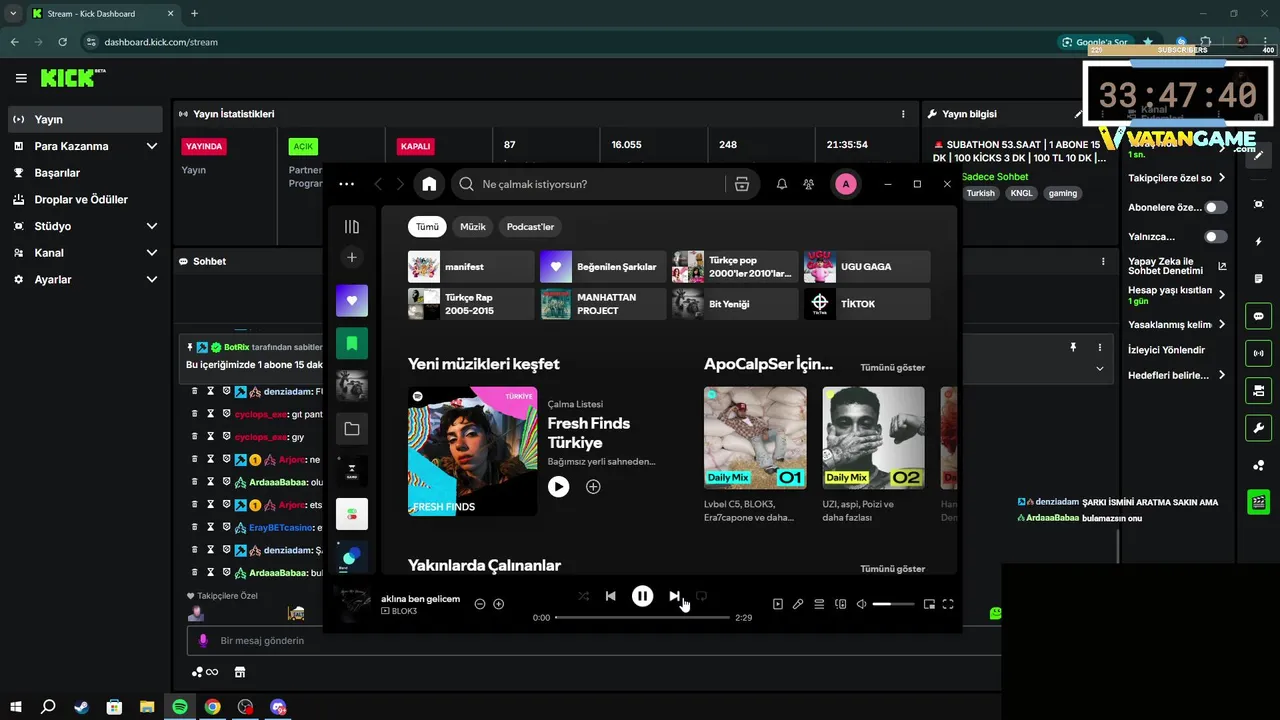Image resolution: width=1280 pixels, height=720 pixels.
Task: Select the Podcast'ler filter chip
Action: pyautogui.click(x=530, y=227)
